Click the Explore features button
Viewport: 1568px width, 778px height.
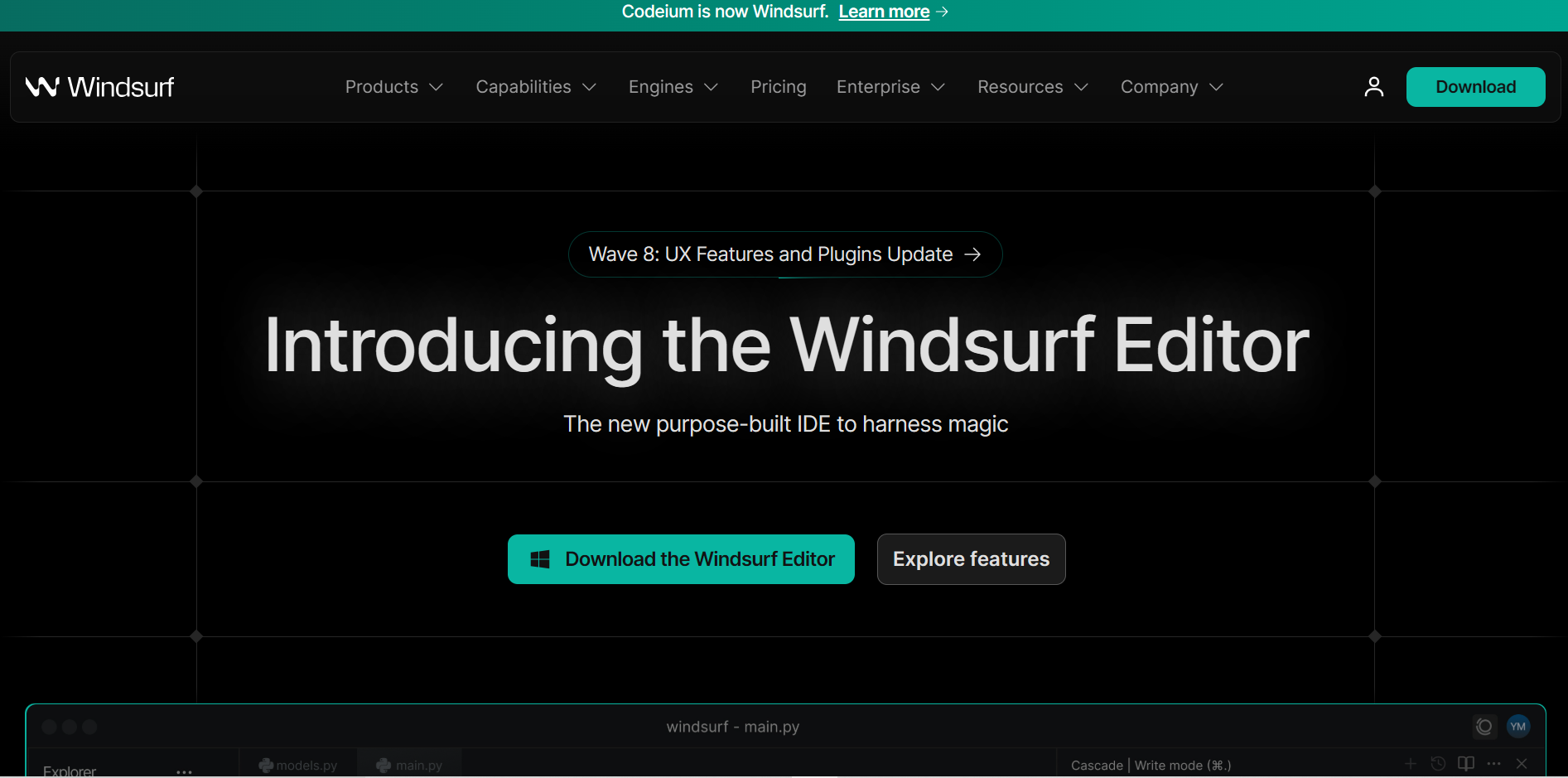coord(972,559)
